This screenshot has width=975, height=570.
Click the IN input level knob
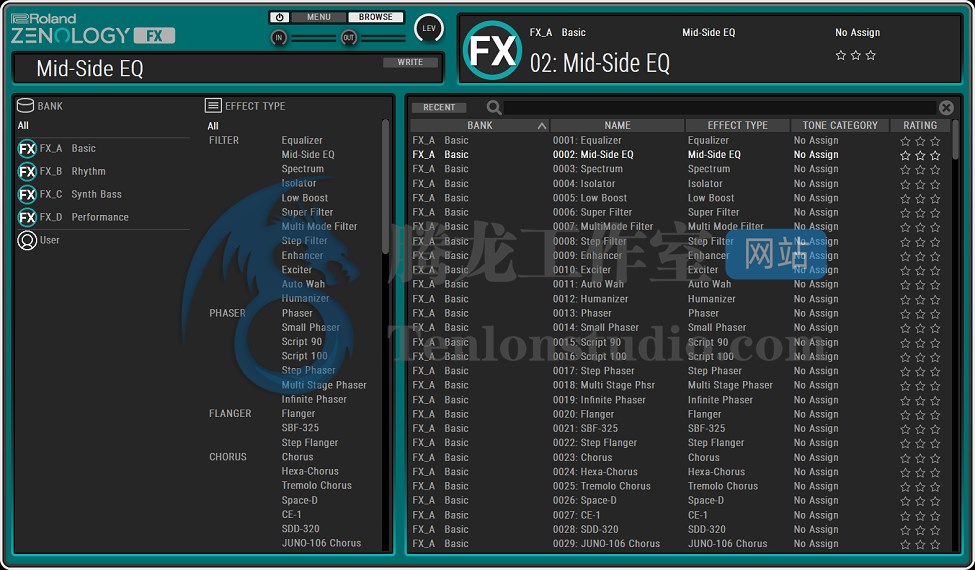(279, 38)
